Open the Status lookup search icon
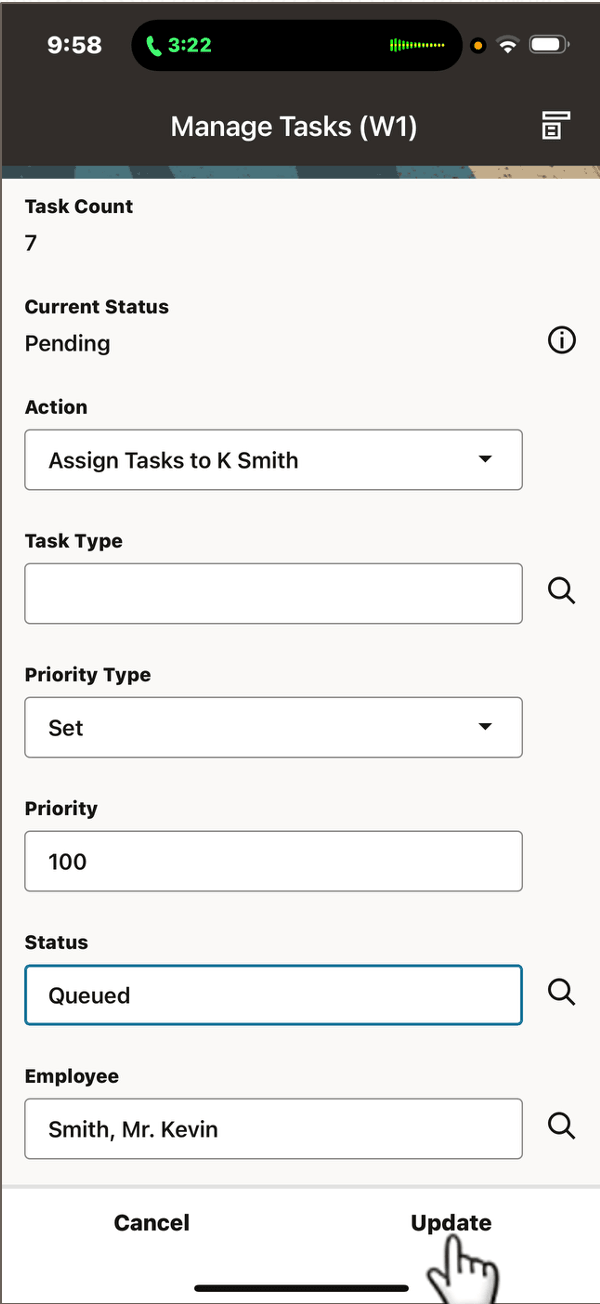 pyautogui.click(x=561, y=992)
